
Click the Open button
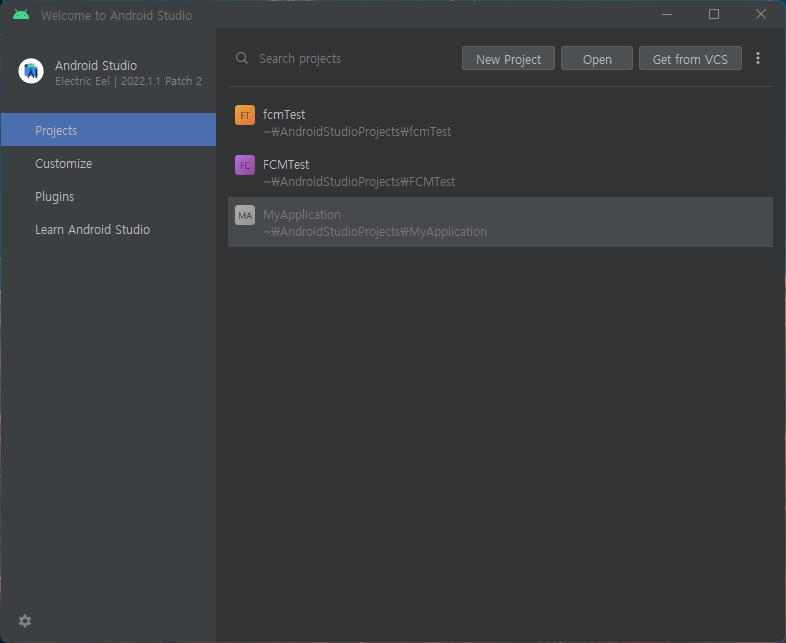click(597, 59)
